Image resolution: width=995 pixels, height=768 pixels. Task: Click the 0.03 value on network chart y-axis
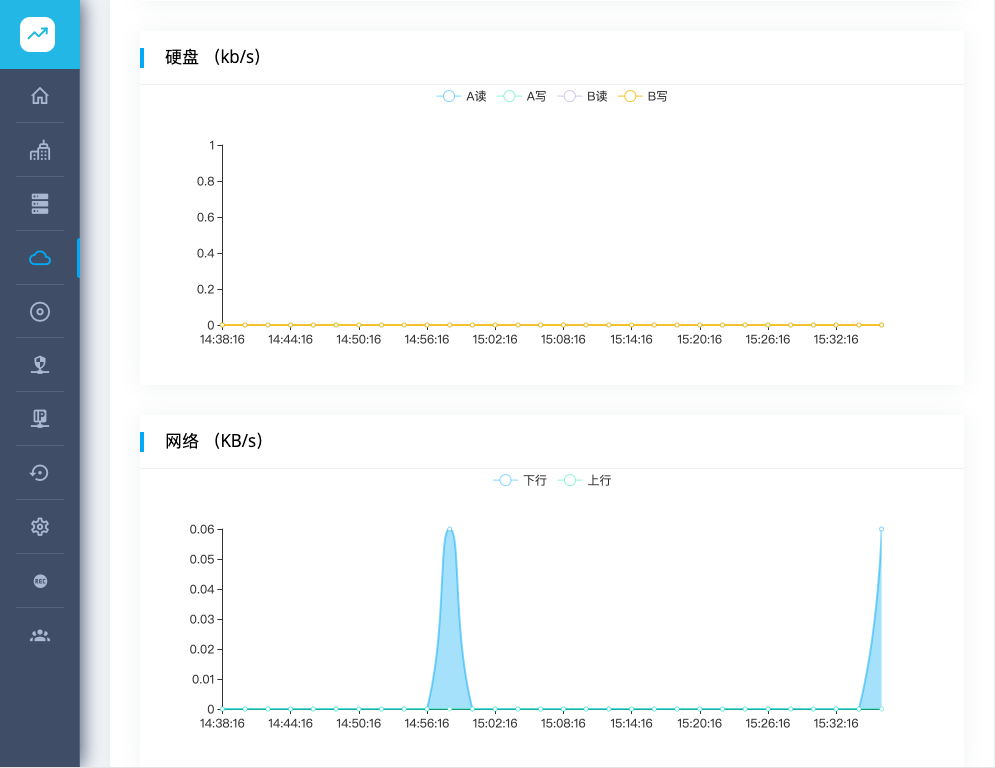tap(202, 619)
